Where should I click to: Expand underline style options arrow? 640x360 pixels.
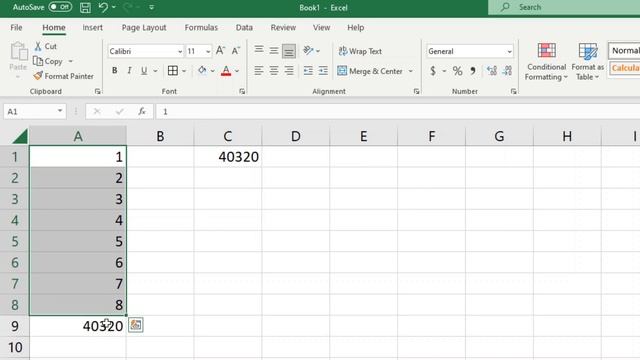point(156,71)
